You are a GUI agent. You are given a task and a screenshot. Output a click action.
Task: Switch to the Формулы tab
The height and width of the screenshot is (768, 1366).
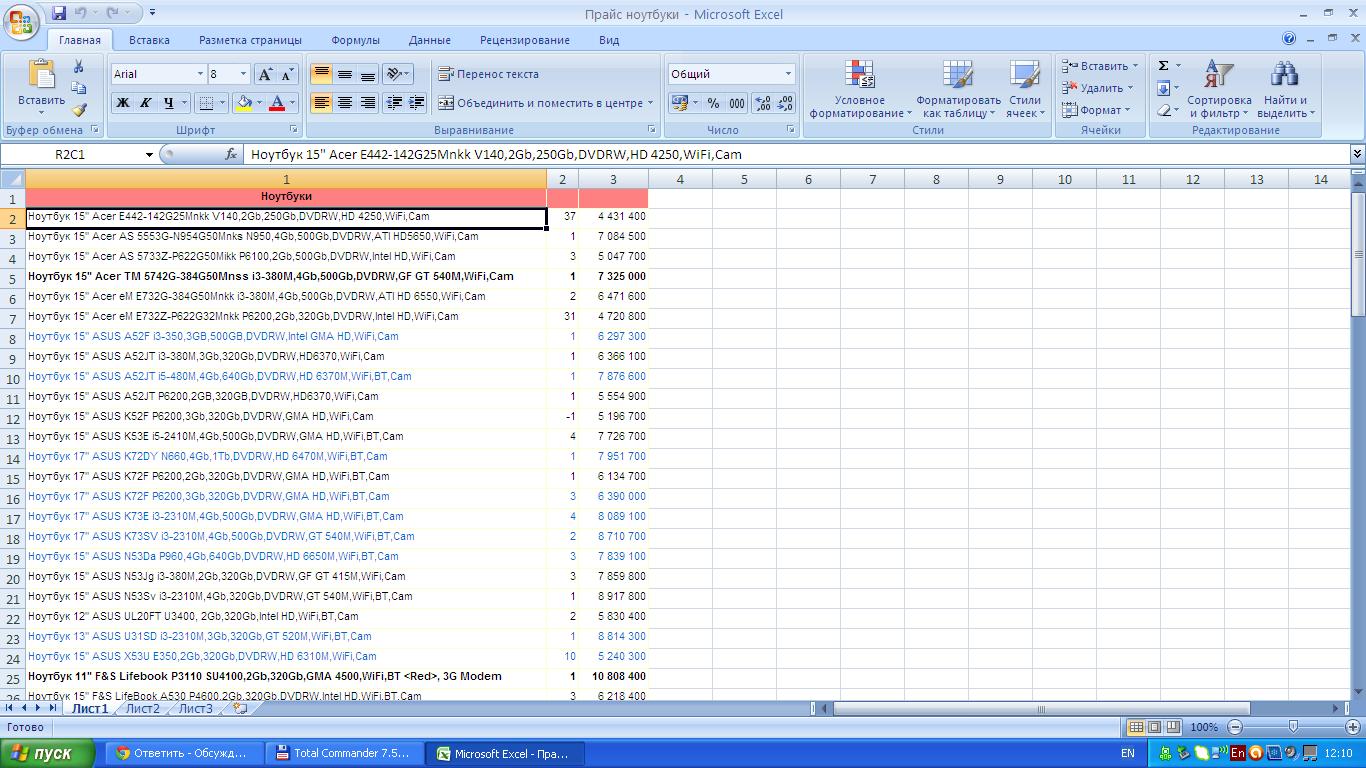tap(355, 40)
